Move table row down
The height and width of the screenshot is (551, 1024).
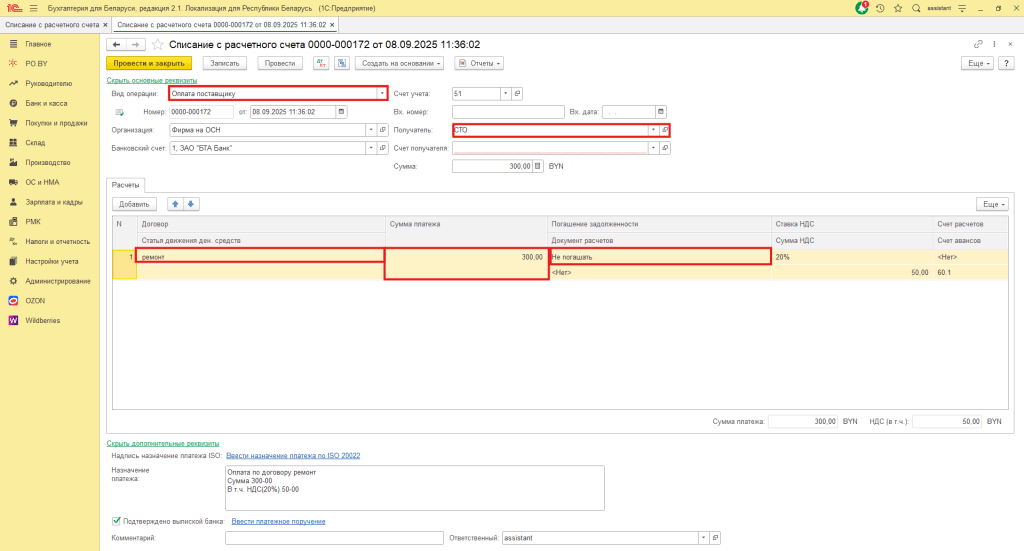click(191, 204)
